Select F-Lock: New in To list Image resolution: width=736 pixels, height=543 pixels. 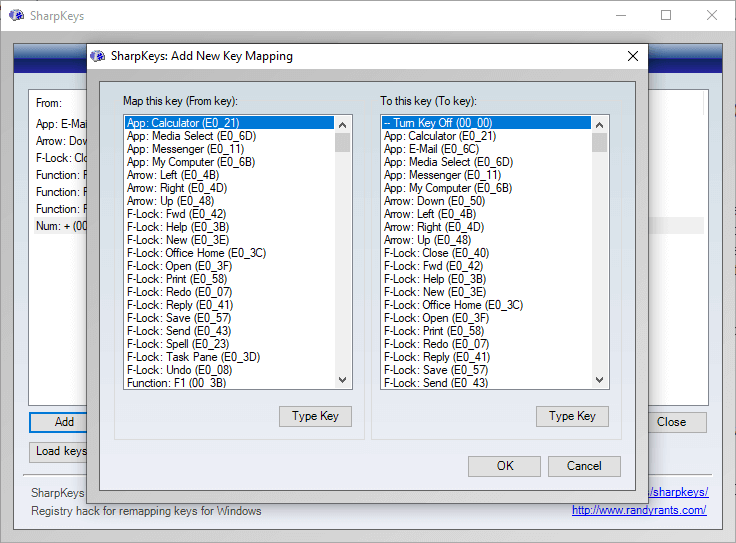pos(486,292)
